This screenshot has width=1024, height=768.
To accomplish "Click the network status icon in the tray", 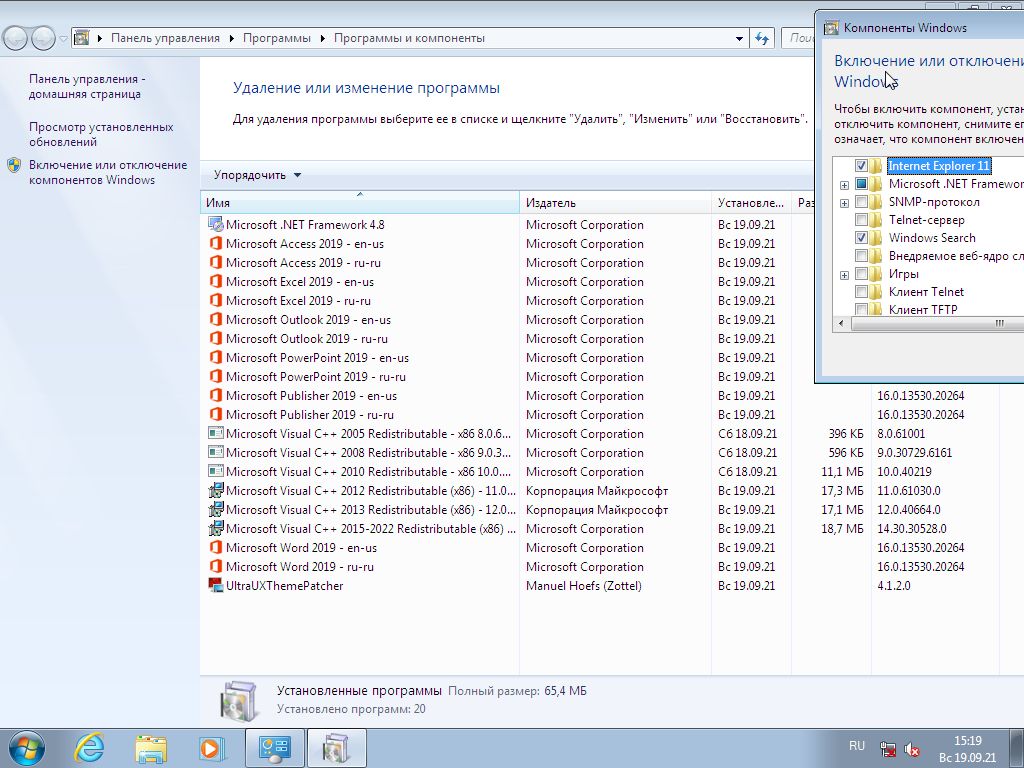I will 887,749.
